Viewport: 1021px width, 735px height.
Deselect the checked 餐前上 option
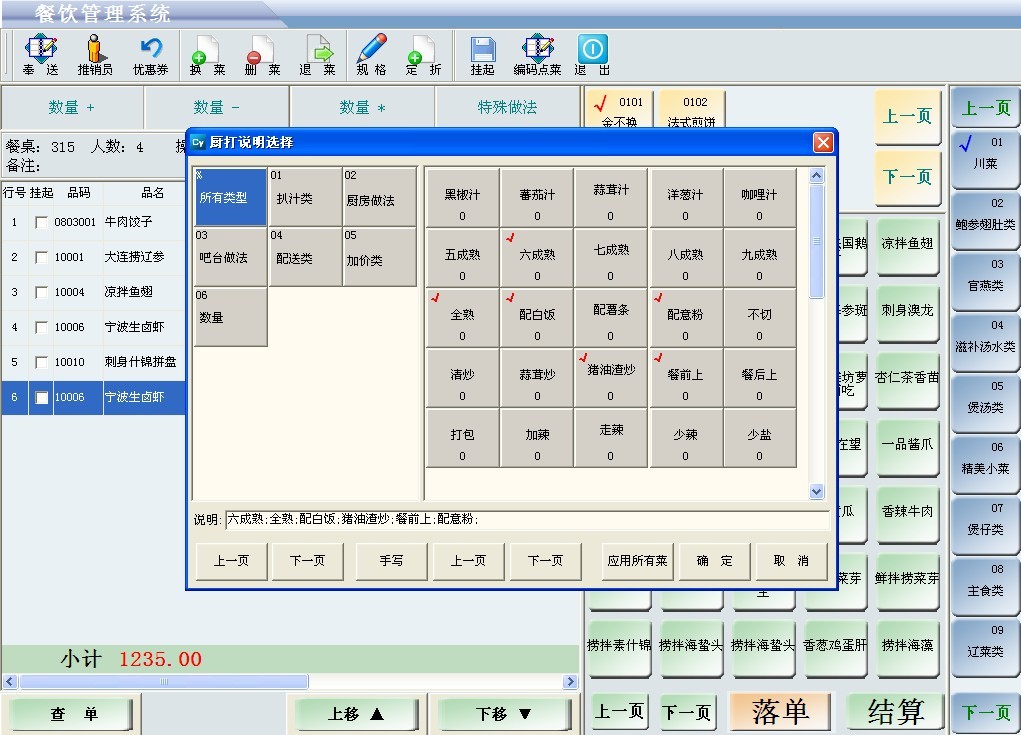pos(685,377)
